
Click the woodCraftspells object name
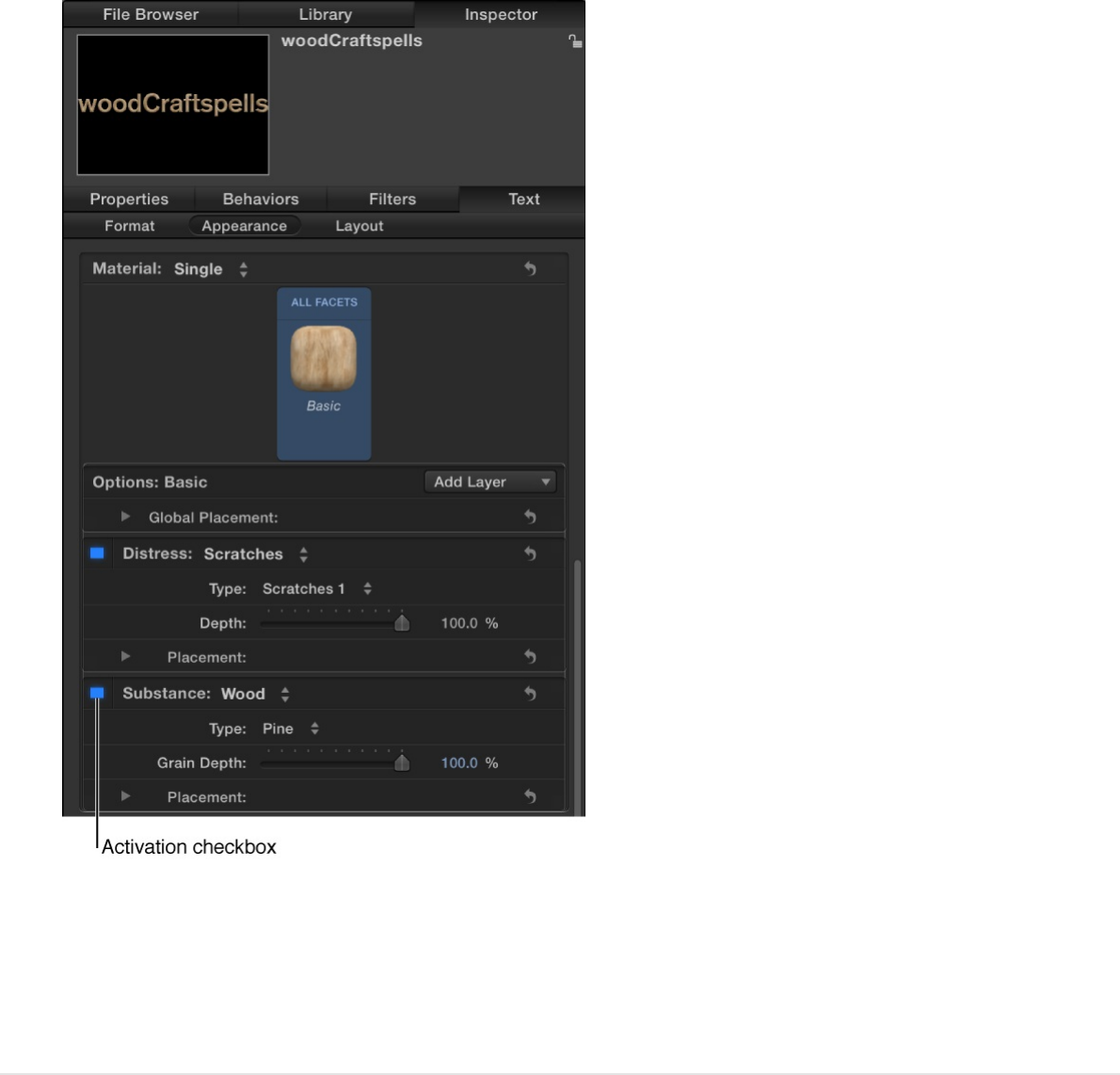(x=351, y=40)
